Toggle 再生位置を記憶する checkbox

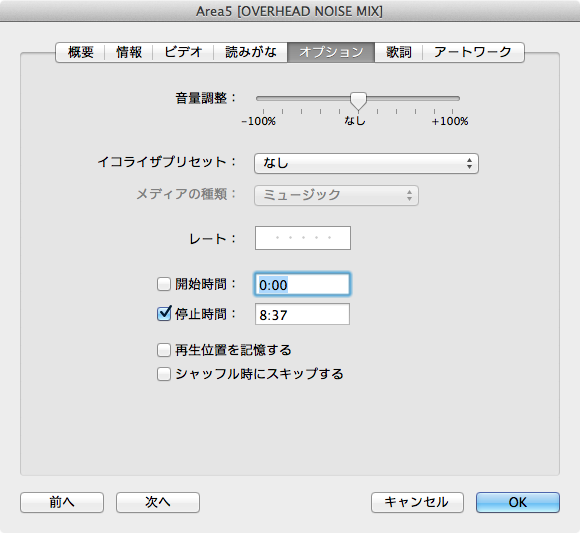coord(163,350)
